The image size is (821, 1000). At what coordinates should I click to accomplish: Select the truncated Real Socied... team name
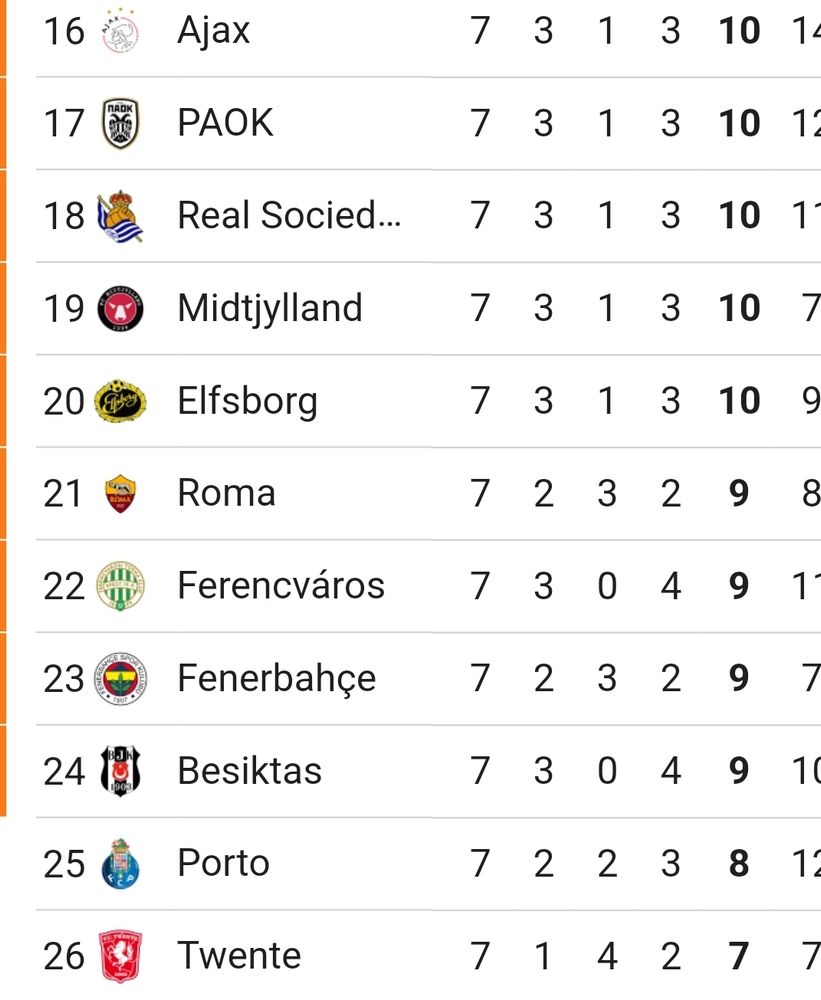(x=289, y=215)
